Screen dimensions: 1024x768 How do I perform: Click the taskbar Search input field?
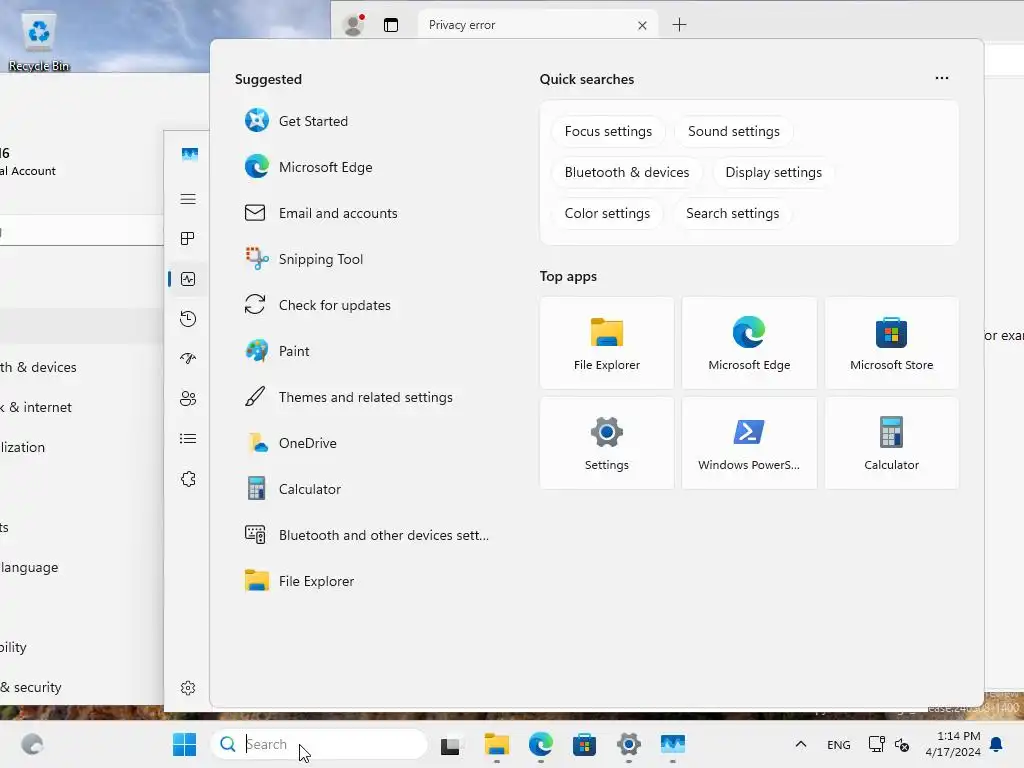click(x=319, y=744)
